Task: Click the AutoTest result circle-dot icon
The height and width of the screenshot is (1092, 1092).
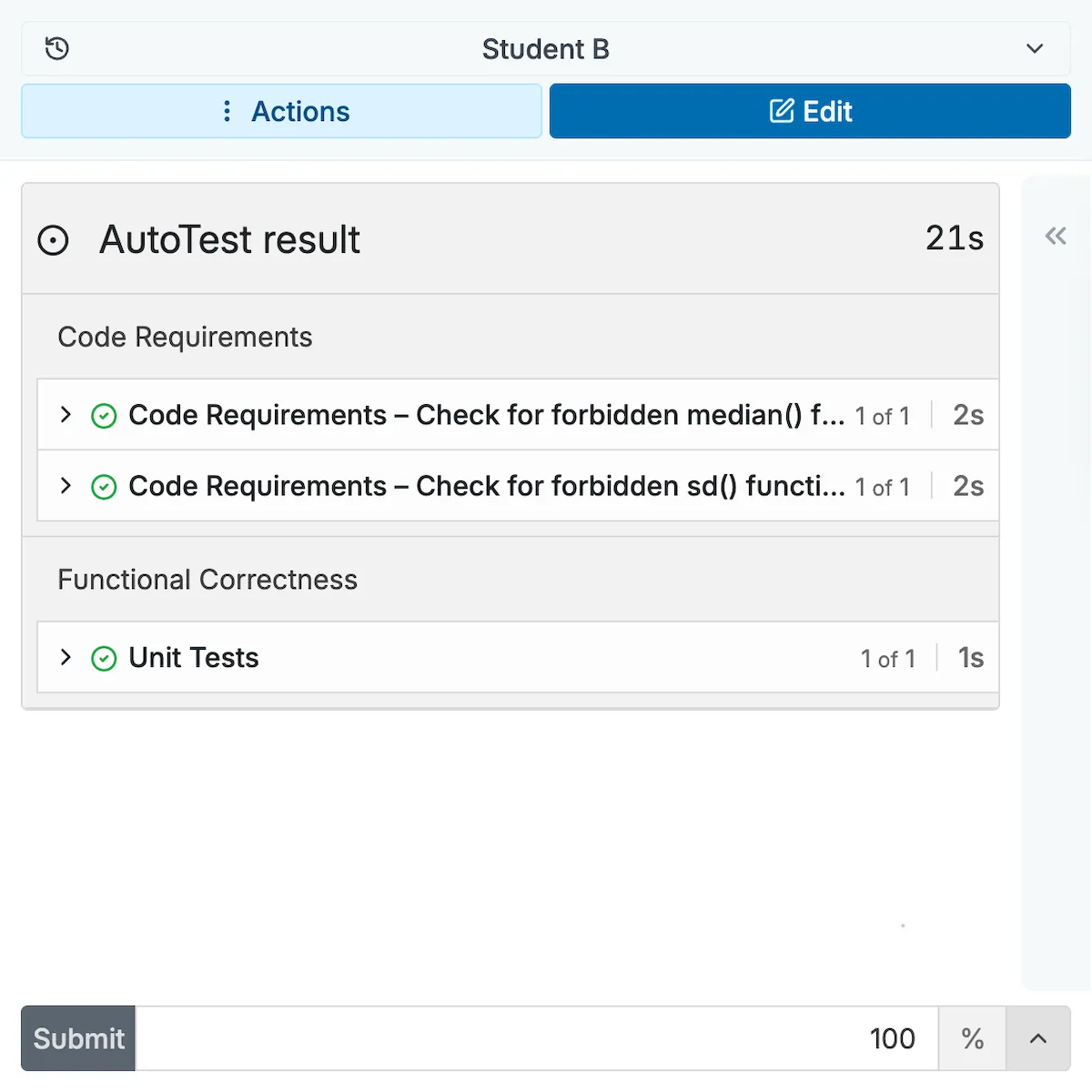Action: click(53, 240)
